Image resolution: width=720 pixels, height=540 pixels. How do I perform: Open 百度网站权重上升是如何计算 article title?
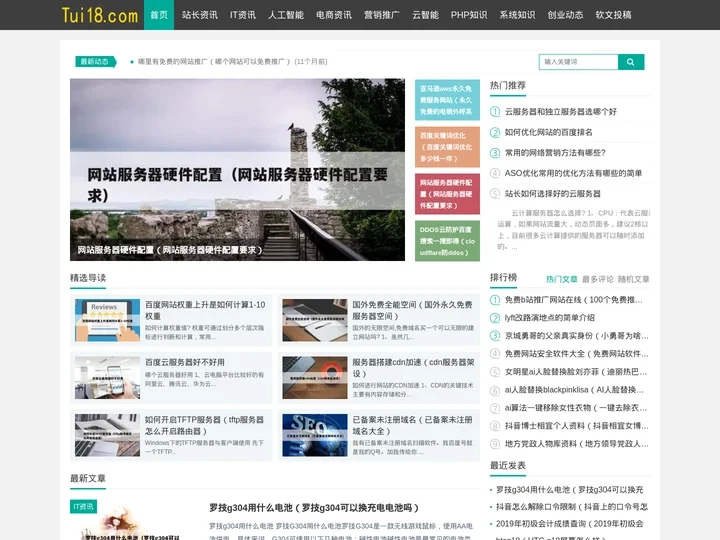(205, 310)
